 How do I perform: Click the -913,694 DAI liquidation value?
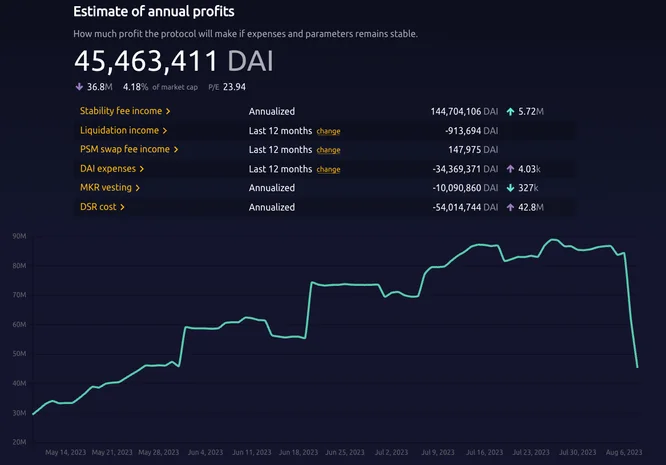pos(471,131)
